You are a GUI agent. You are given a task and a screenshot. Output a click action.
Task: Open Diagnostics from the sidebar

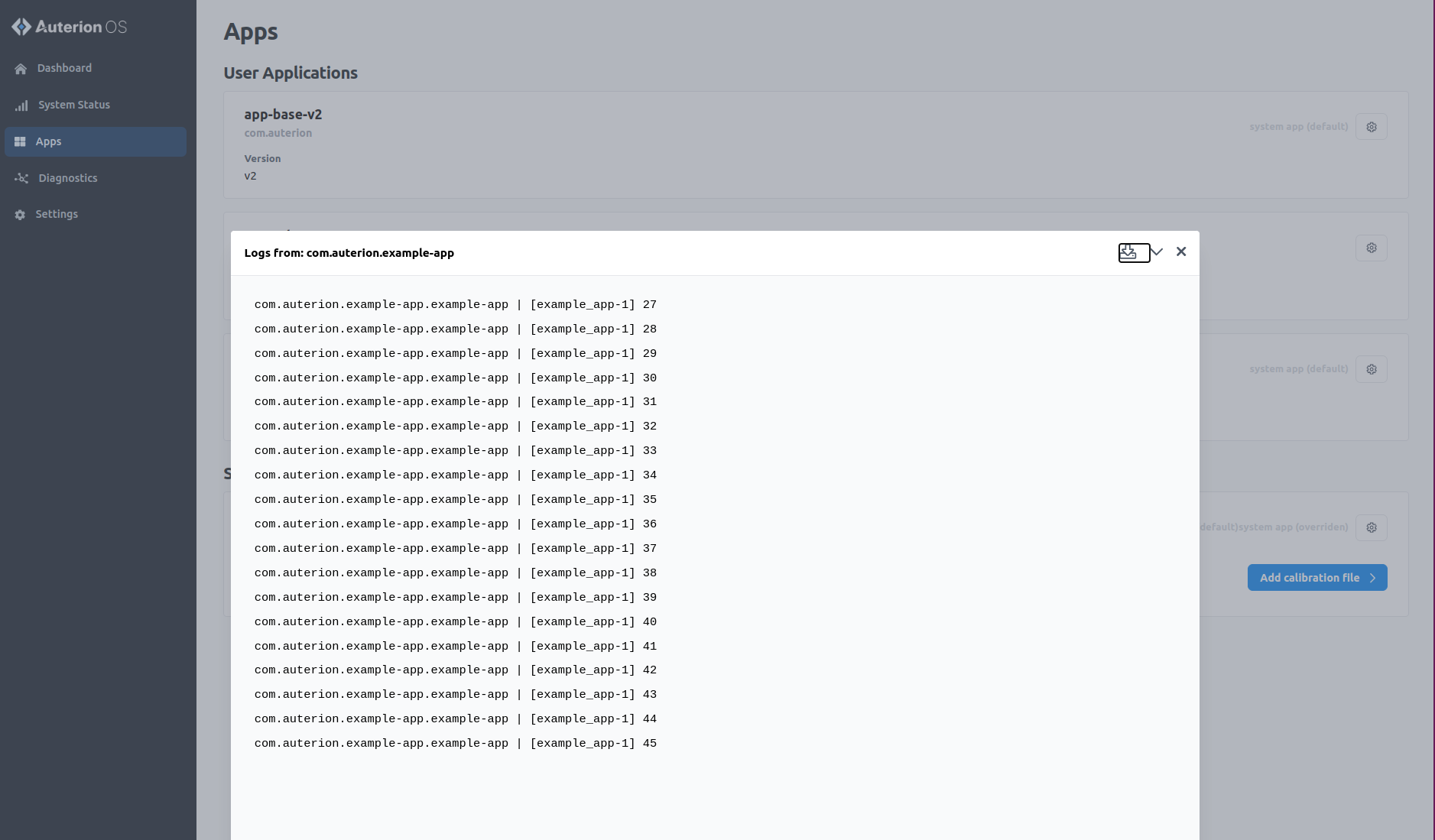click(x=68, y=178)
